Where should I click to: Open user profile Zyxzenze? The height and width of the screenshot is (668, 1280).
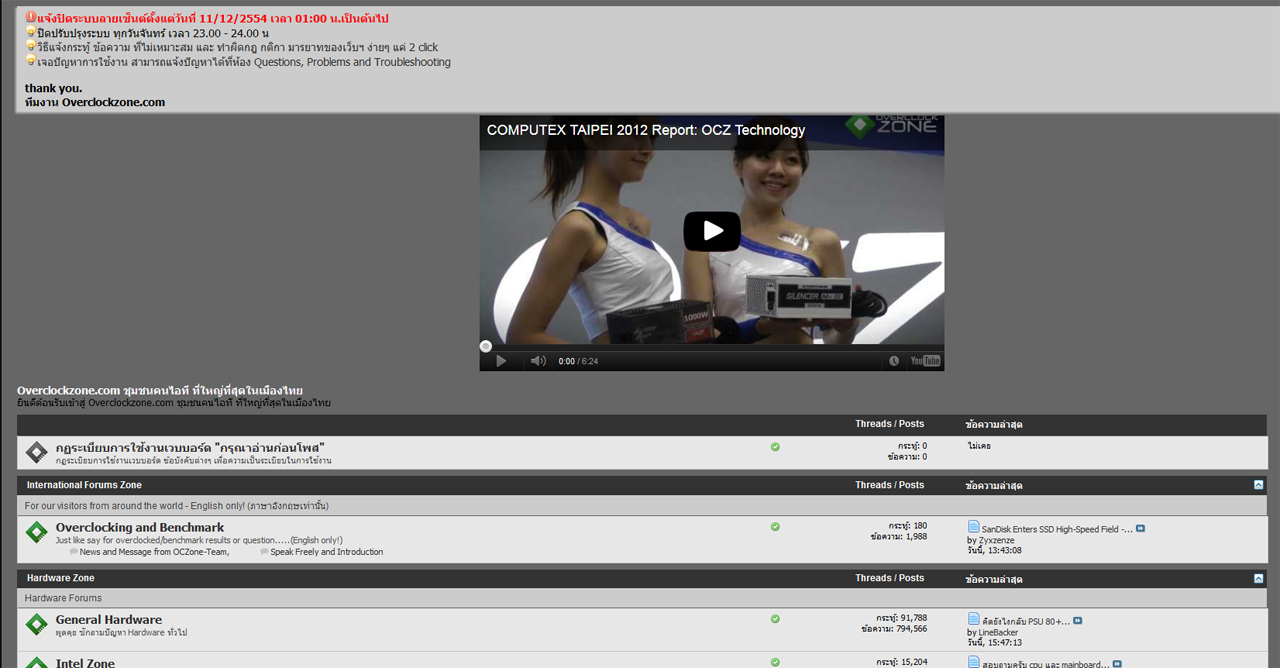996,540
